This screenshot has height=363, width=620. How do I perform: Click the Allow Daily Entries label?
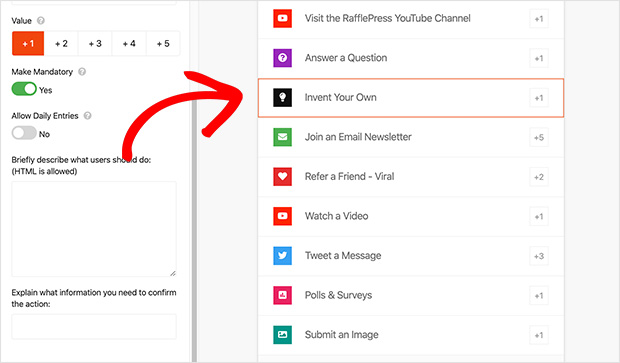click(45, 115)
